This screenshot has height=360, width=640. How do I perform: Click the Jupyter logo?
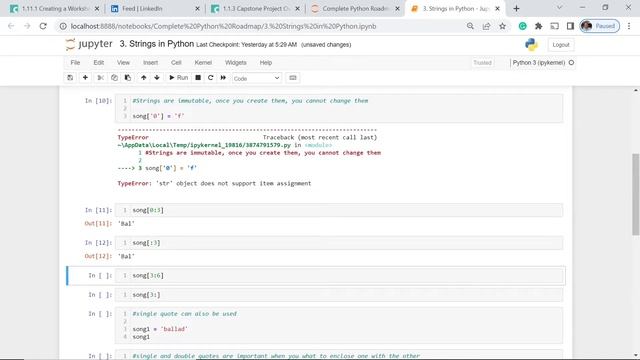(x=89, y=44)
